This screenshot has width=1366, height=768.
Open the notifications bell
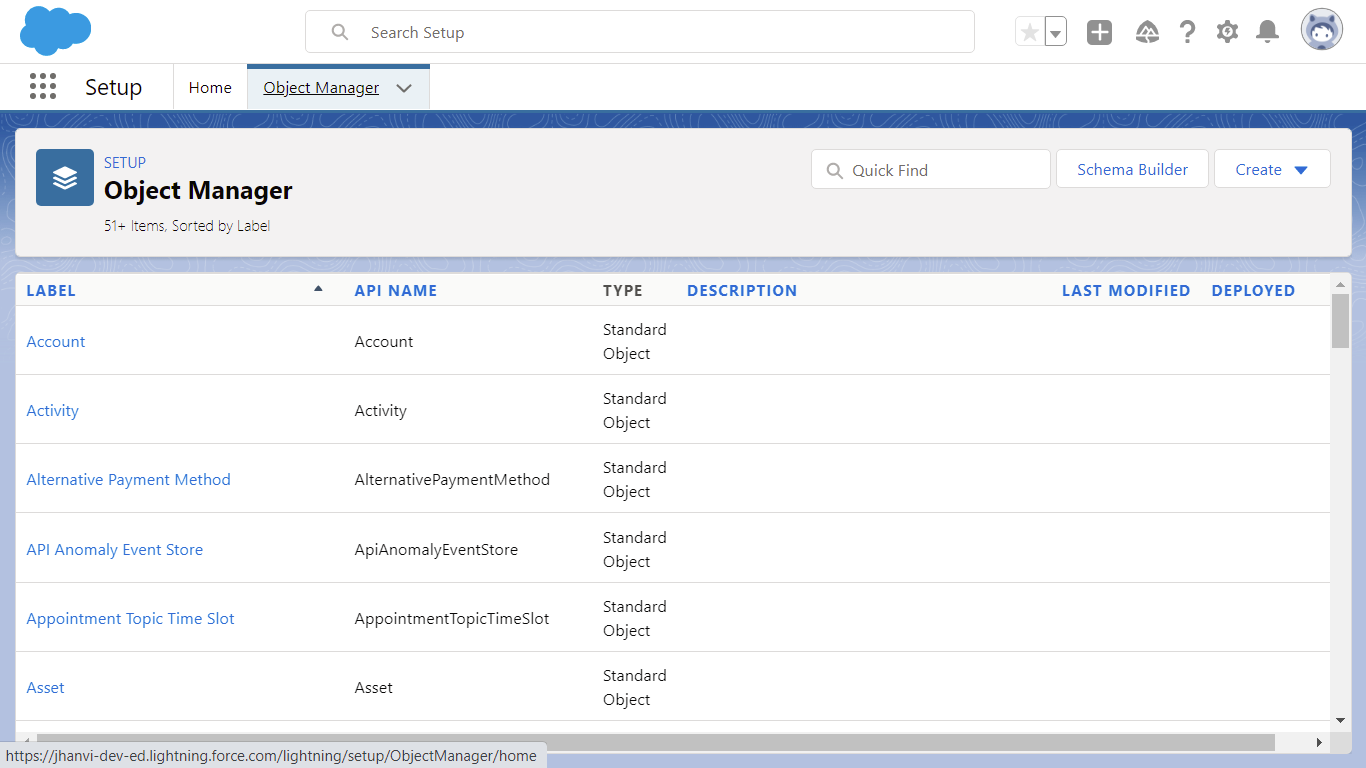(1267, 32)
